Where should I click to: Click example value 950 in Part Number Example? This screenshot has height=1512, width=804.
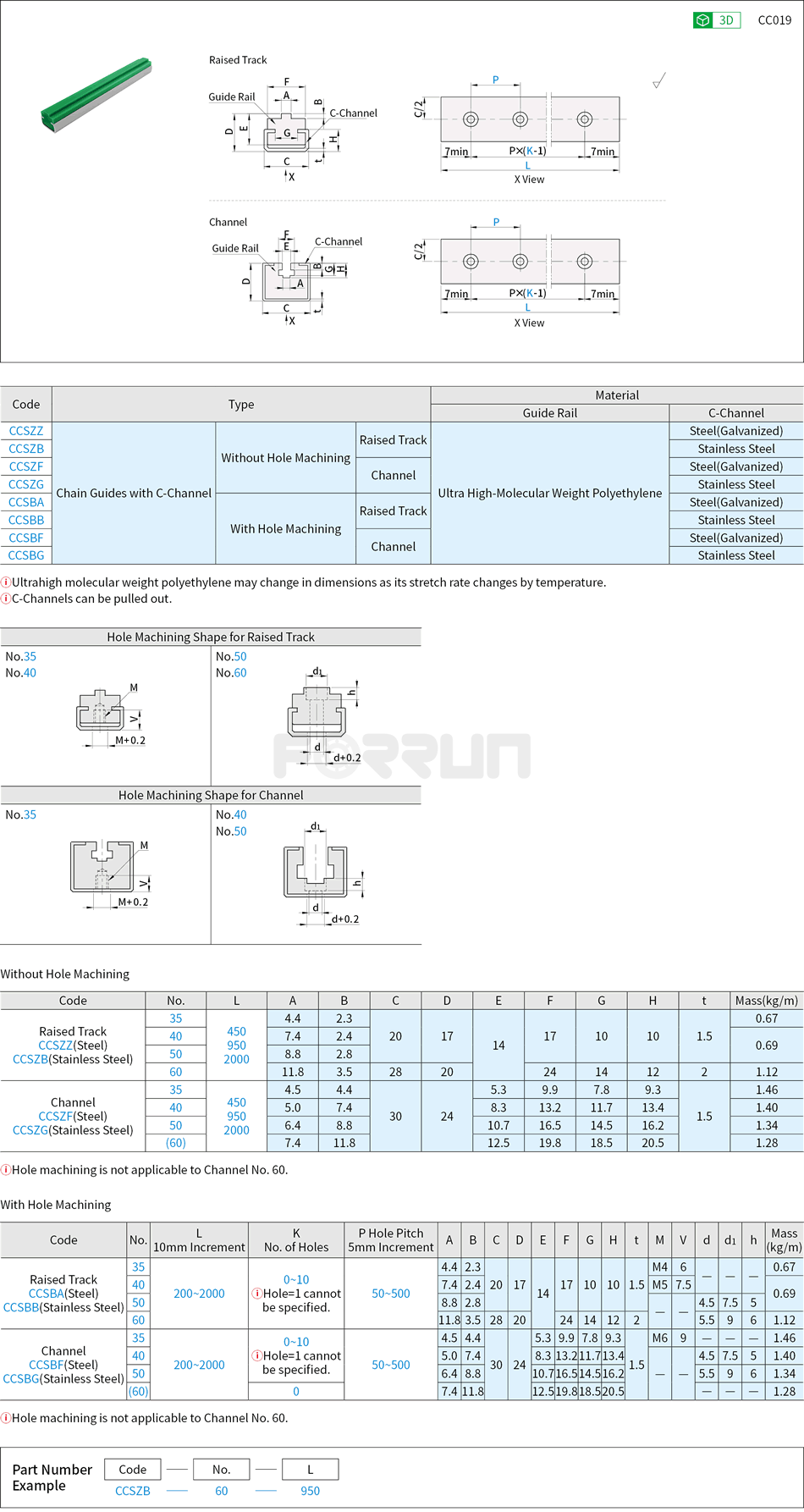[311, 1491]
